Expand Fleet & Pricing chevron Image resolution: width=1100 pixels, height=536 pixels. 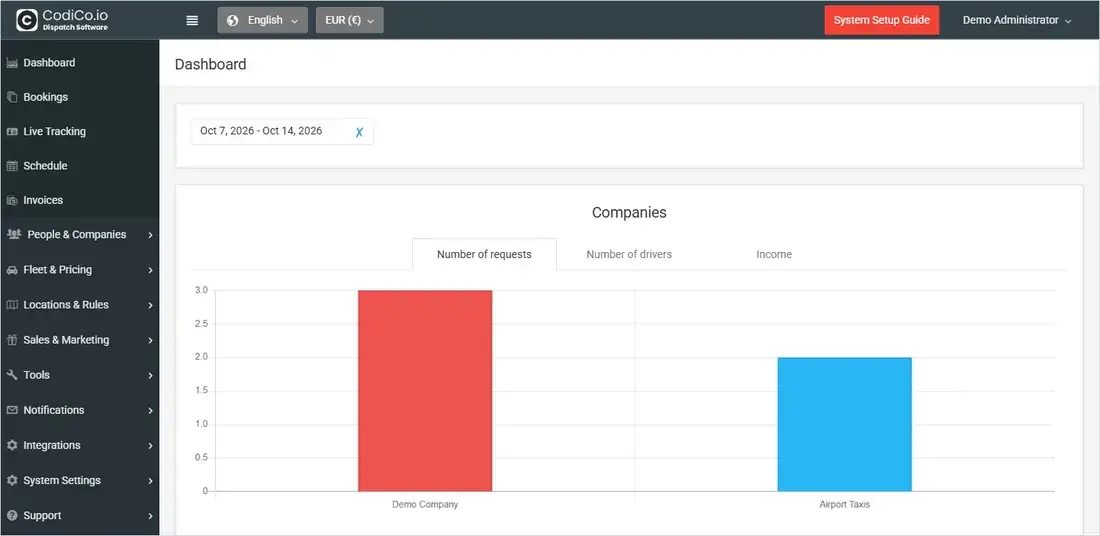(x=151, y=270)
